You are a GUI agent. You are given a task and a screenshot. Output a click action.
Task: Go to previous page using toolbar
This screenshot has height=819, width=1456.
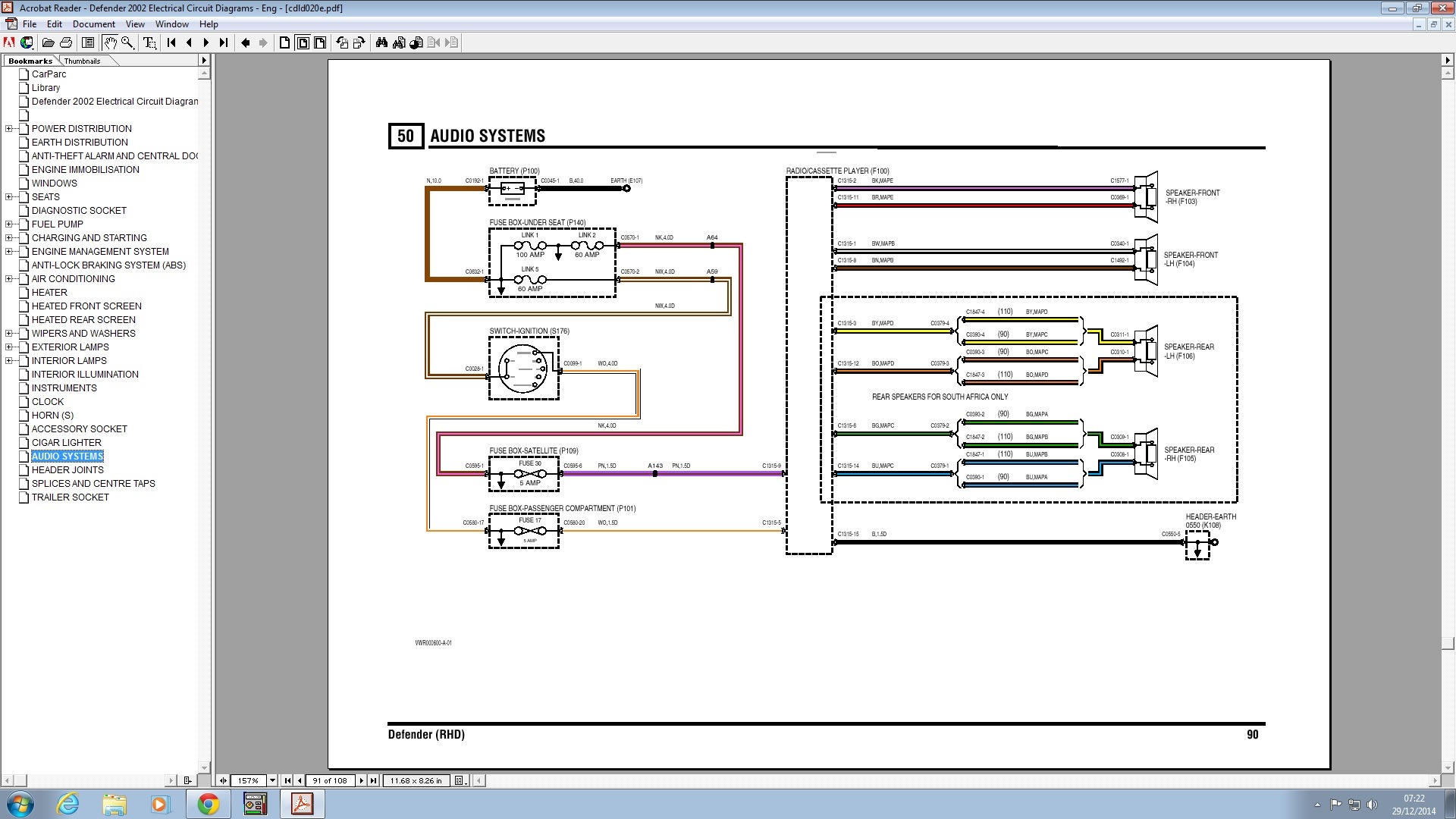189,42
